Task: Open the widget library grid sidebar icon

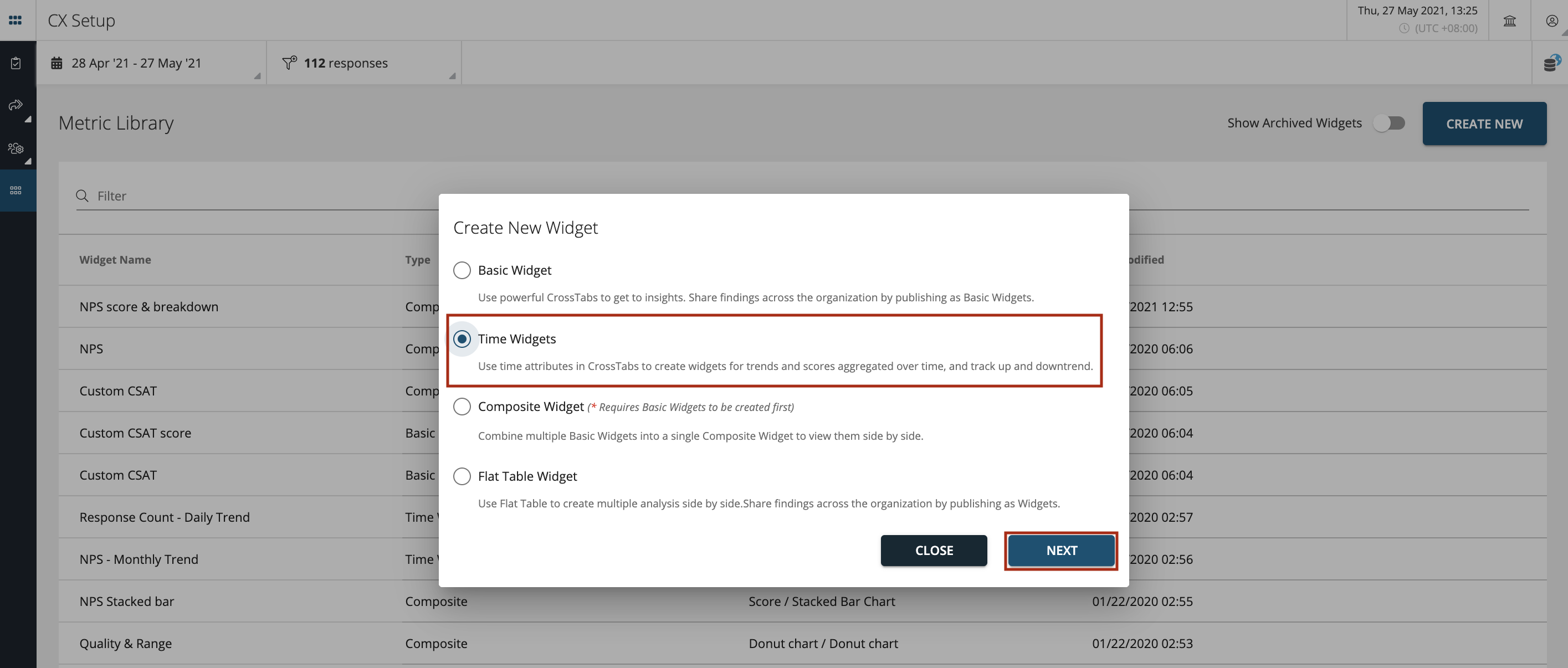Action: point(16,190)
